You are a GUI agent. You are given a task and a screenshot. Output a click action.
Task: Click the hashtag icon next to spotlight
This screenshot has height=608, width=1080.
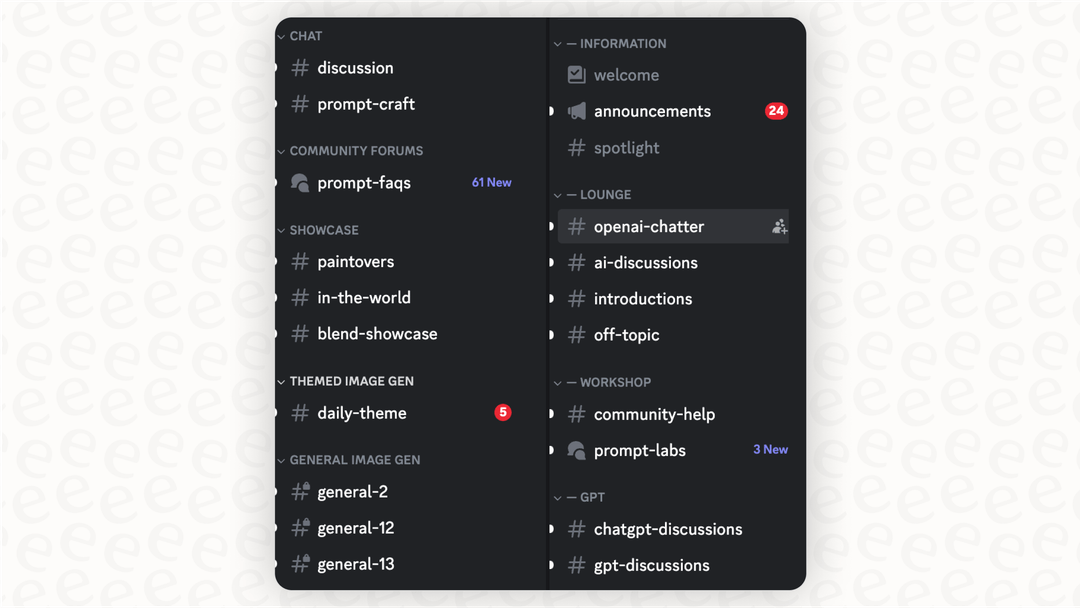click(577, 148)
